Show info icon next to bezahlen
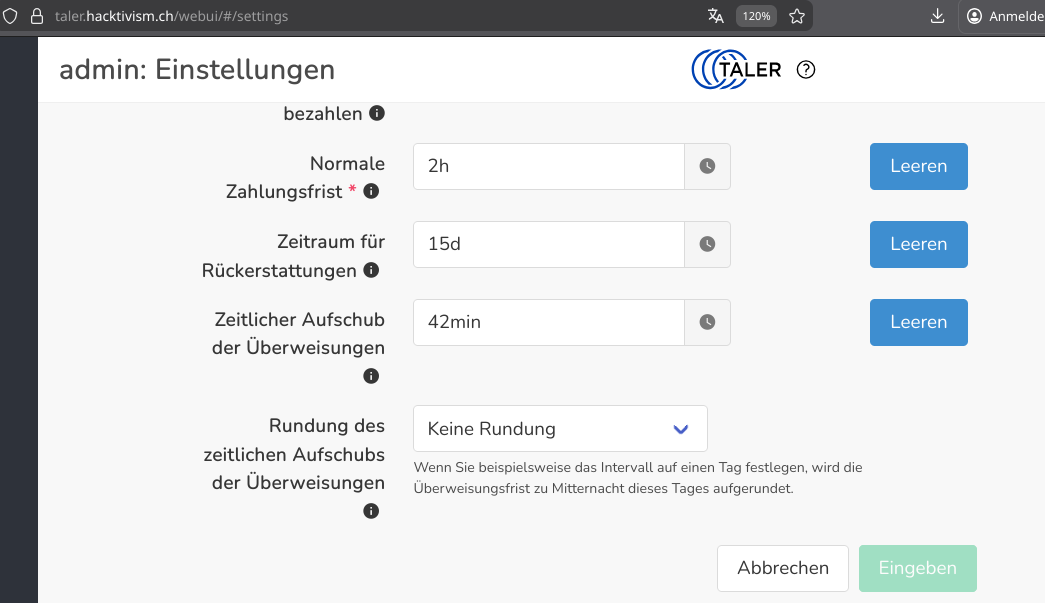1045x603 pixels. [377, 113]
